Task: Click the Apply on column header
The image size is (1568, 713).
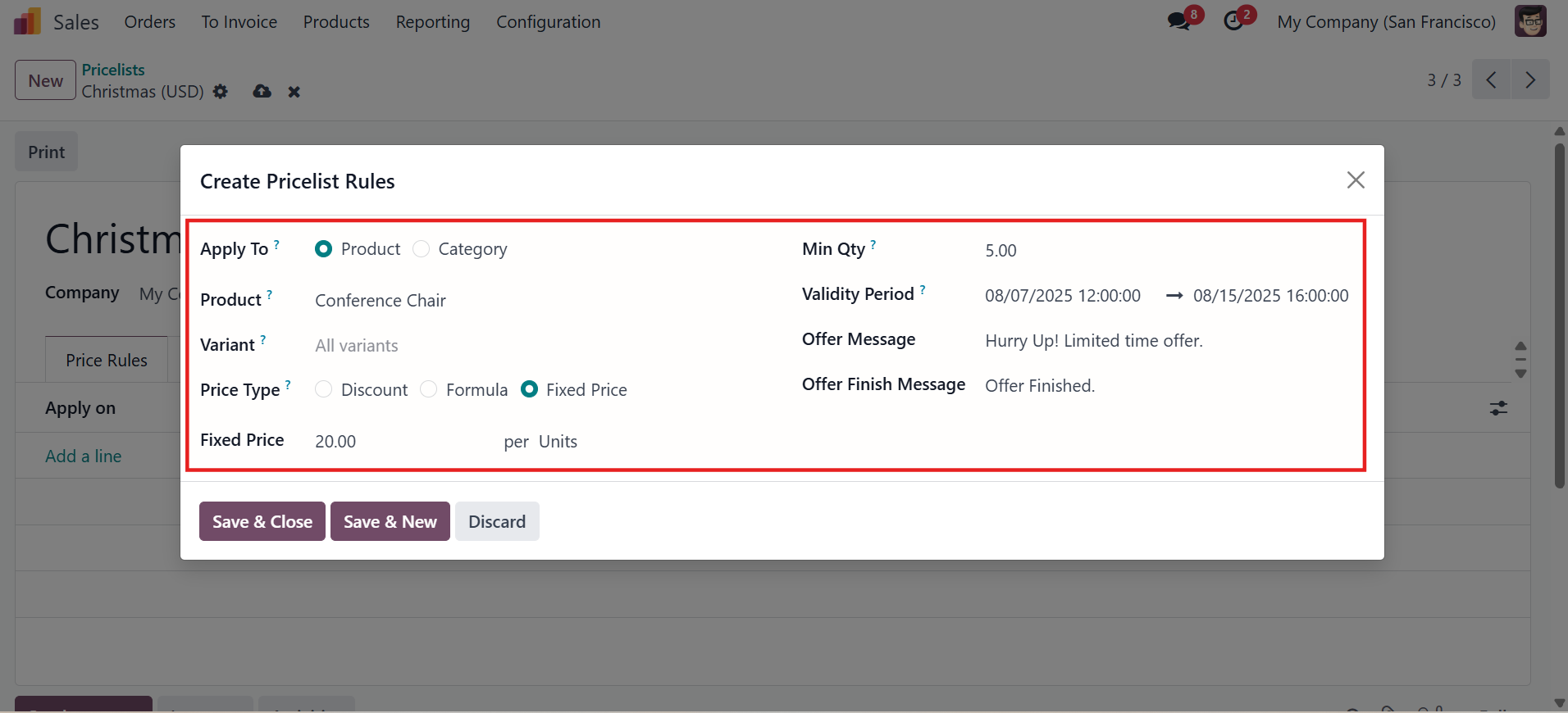Action: click(80, 408)
